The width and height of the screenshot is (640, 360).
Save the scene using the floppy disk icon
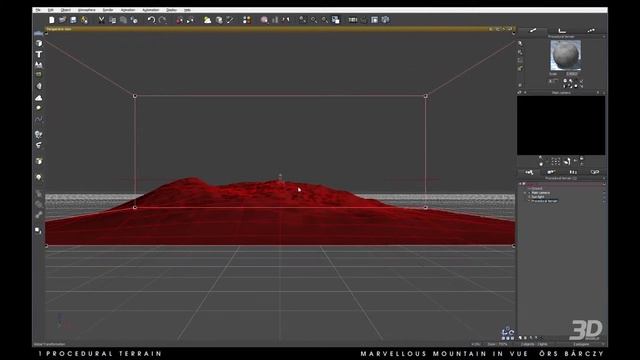[x=73, y=20]
